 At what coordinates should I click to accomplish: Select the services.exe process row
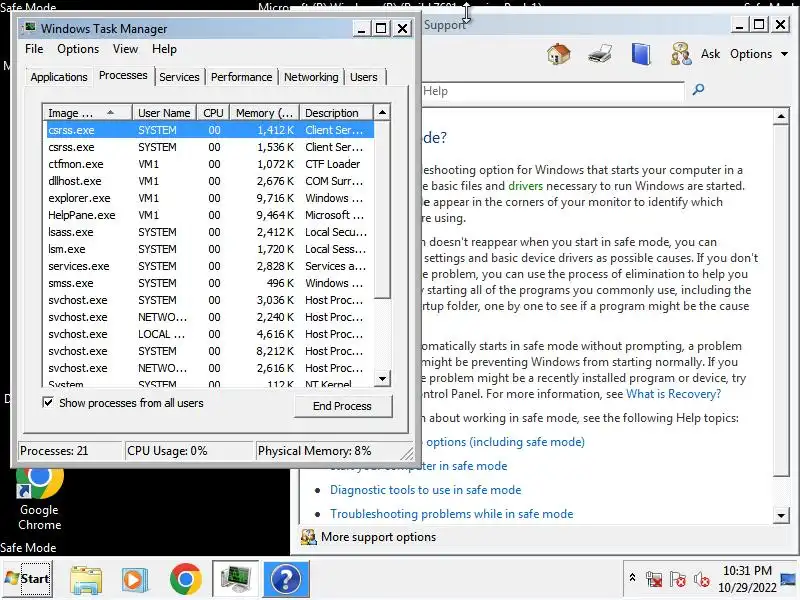(x=208, y=266)
